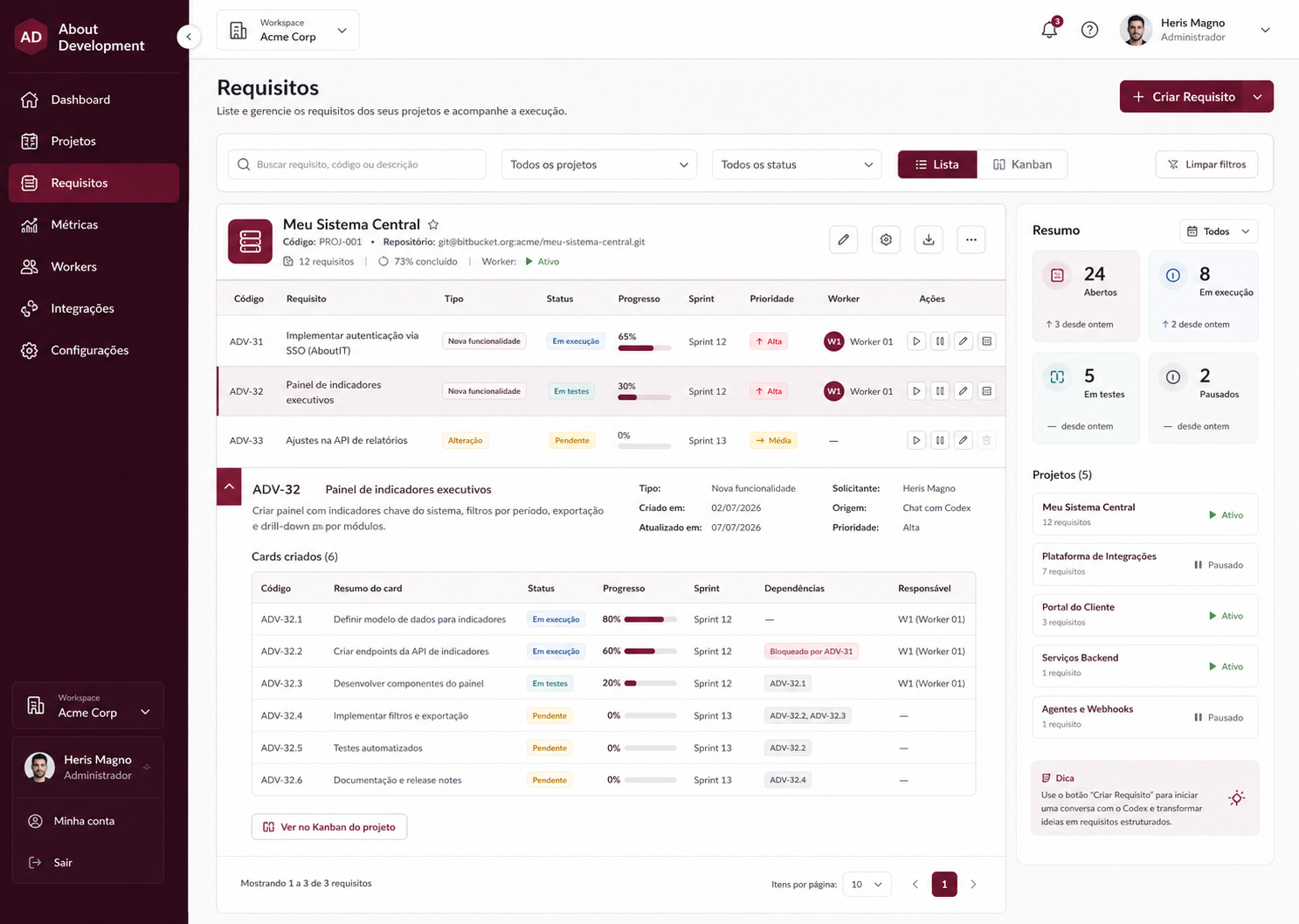The width and height of the screenshot is (1299, 924).
Task: Switch to Kanban view
Action: pyautogui.click(x=1022, y=164)
